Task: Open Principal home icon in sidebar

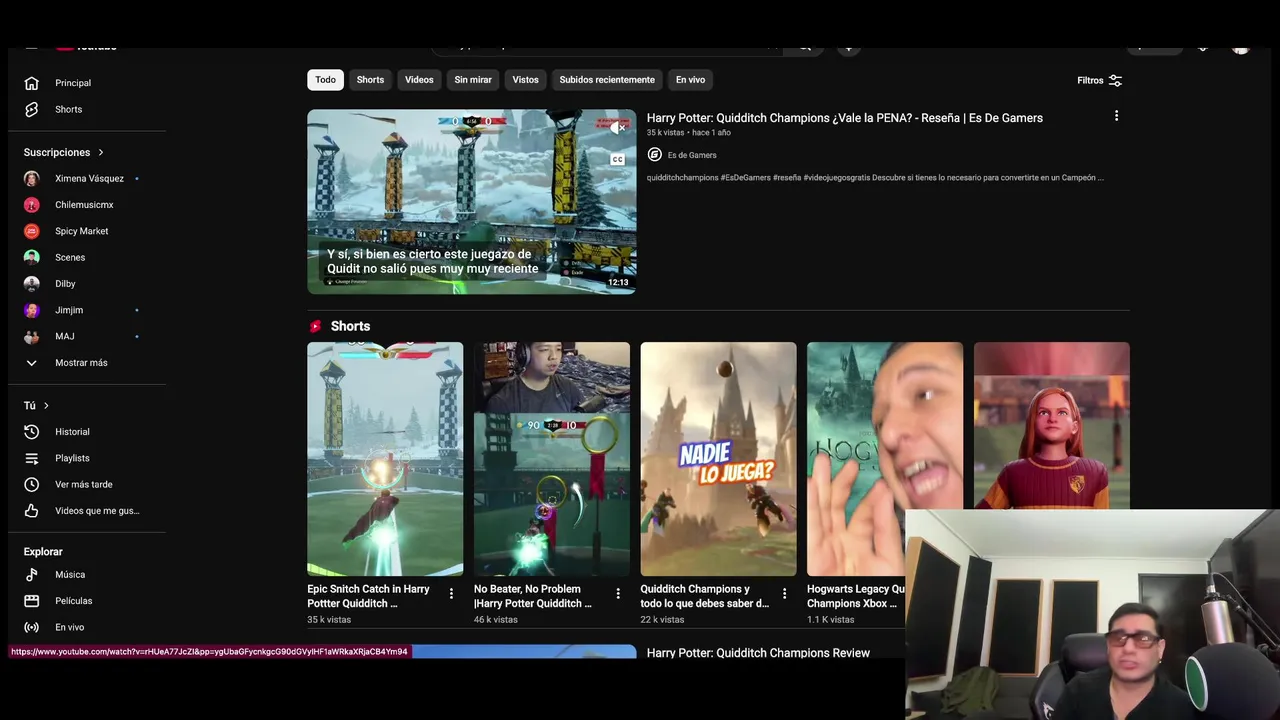Action: [31, 83]
